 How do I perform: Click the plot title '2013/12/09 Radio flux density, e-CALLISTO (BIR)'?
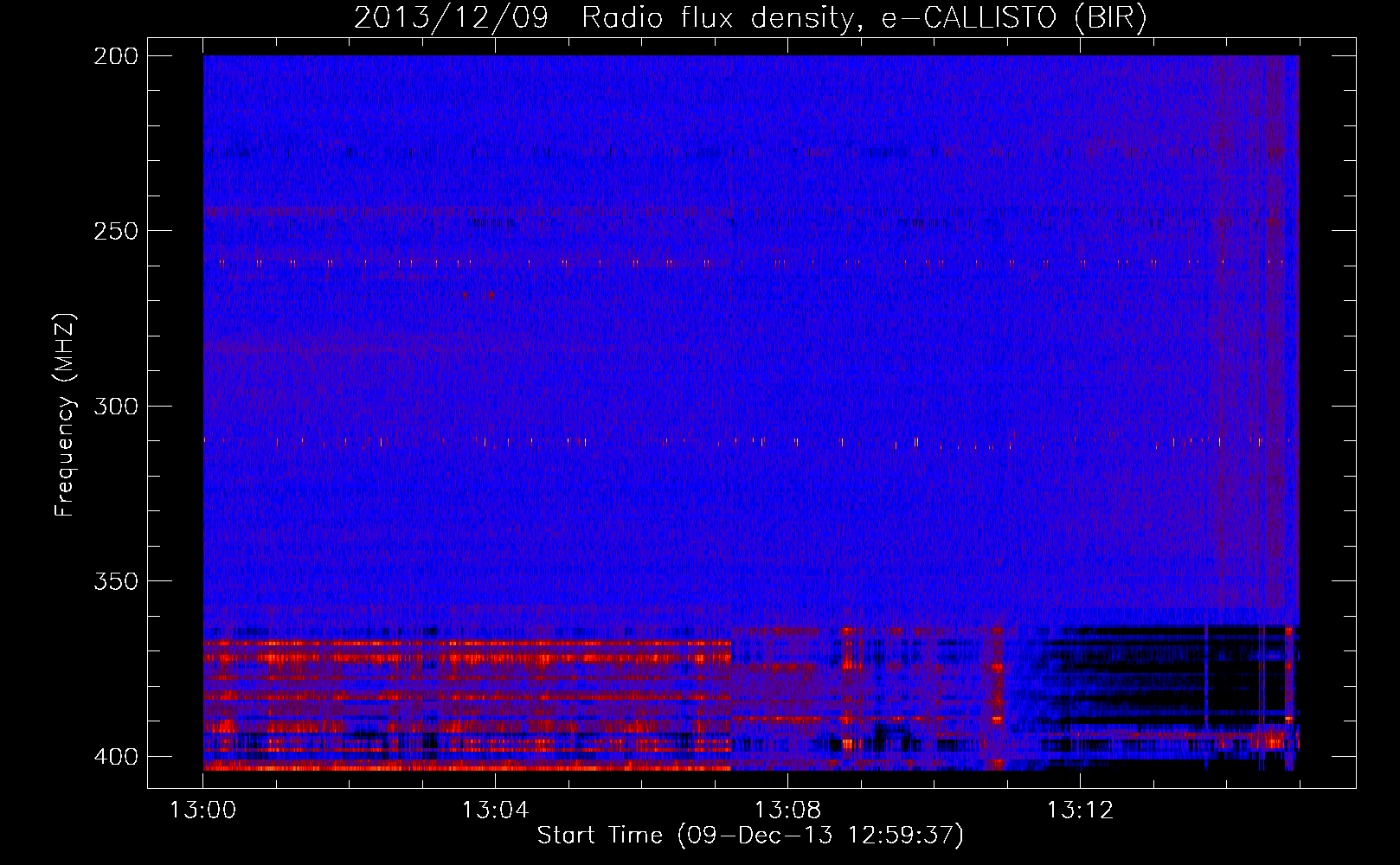coord(750,17)
